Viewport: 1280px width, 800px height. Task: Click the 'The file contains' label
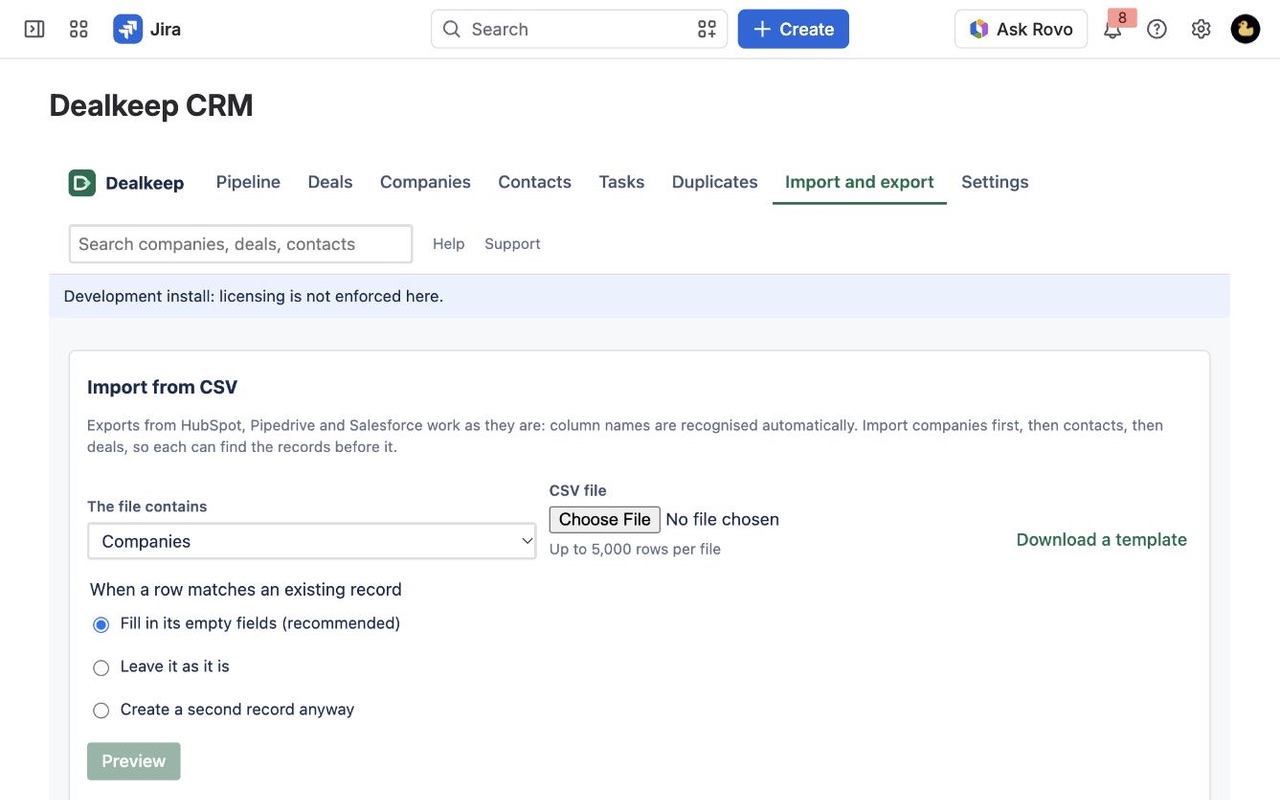147,506
